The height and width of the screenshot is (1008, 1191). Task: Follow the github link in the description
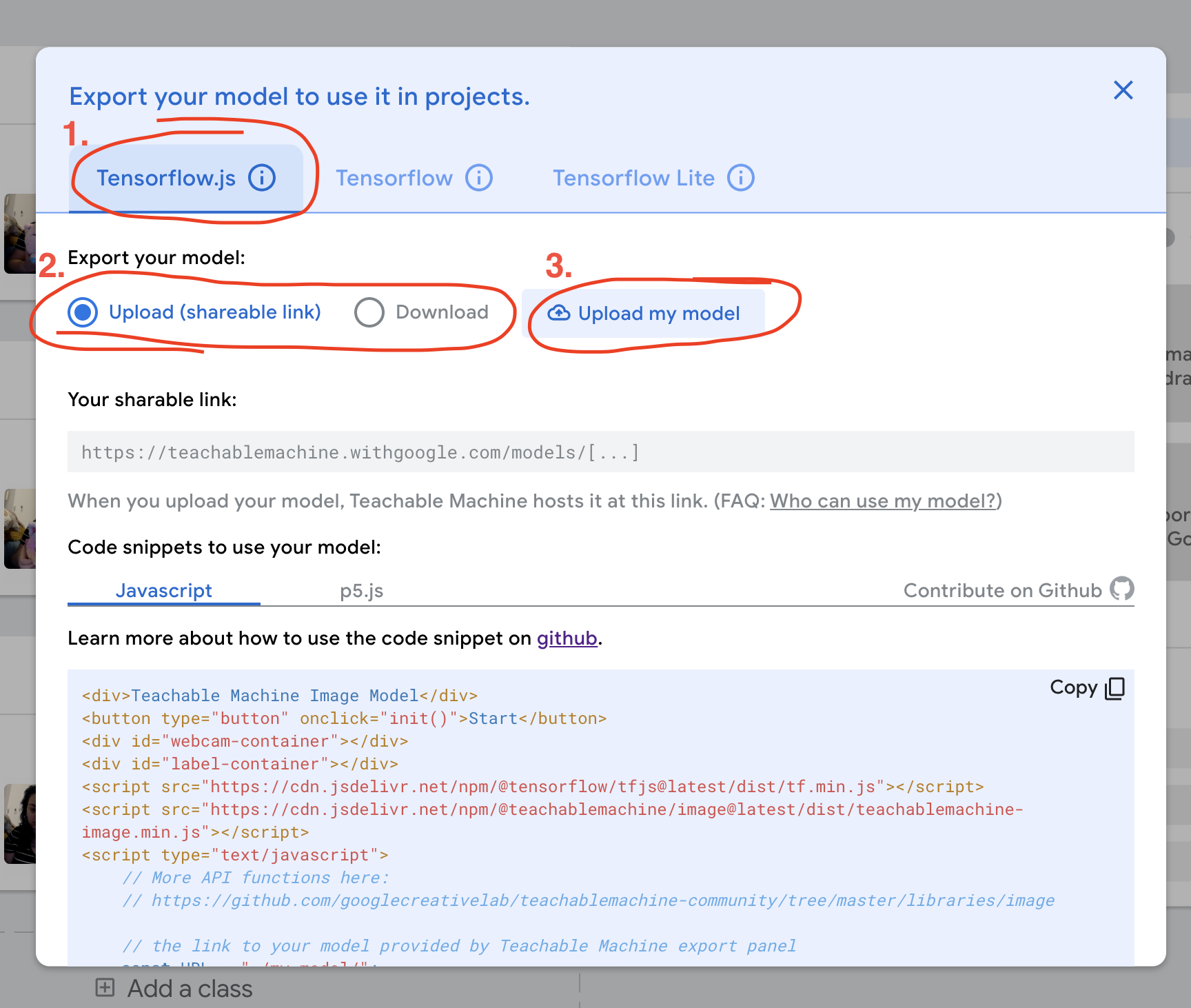coord(567,638)
